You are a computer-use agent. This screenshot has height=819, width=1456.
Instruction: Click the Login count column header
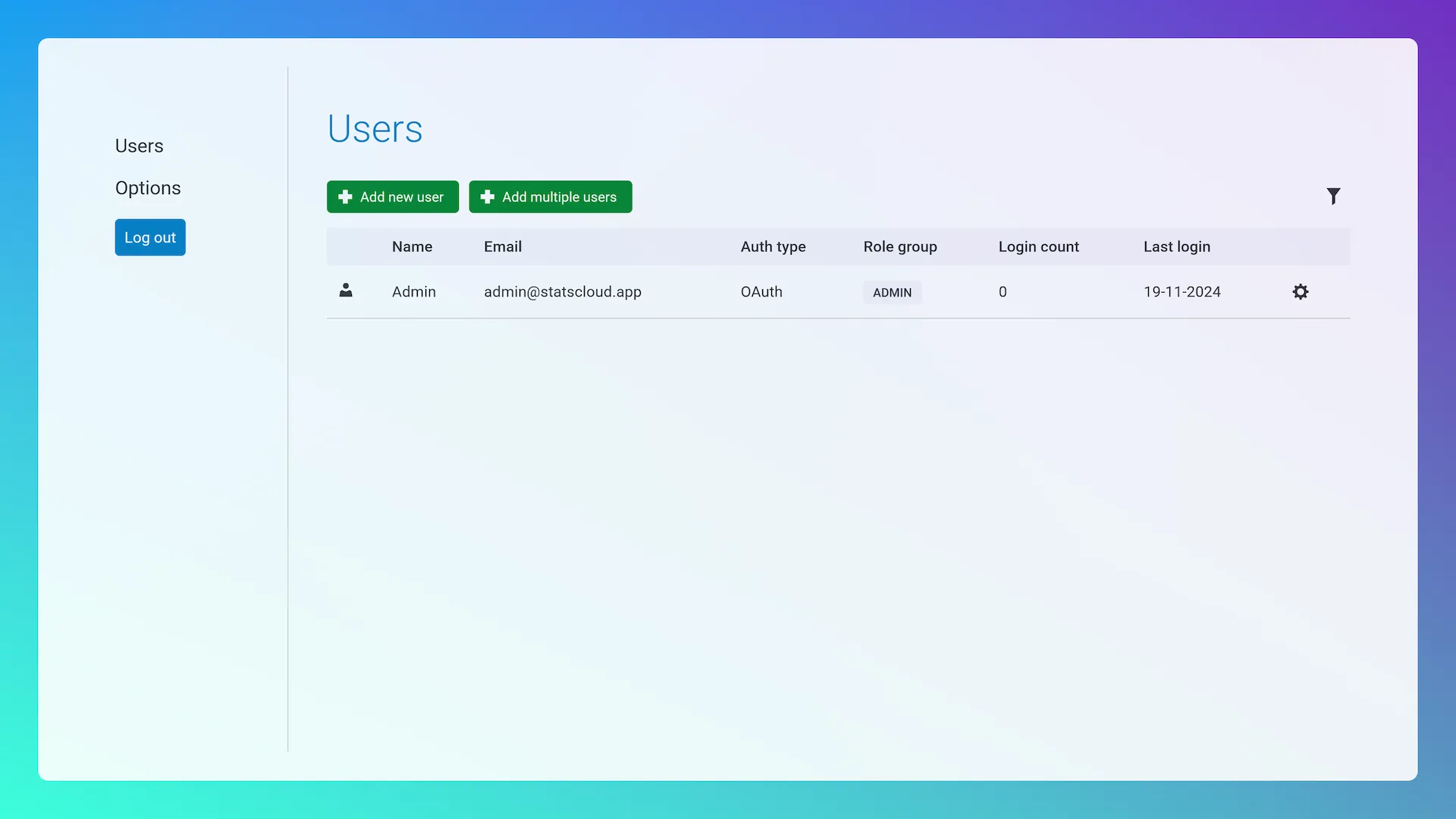point(1038,246)
